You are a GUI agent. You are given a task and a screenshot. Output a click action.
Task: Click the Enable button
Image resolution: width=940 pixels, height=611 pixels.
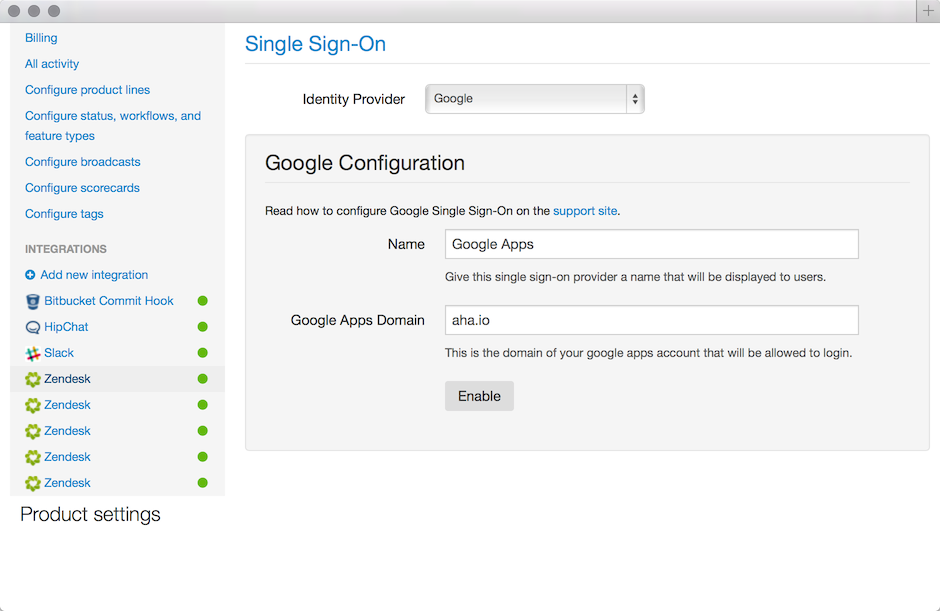(x=479, y=396)
